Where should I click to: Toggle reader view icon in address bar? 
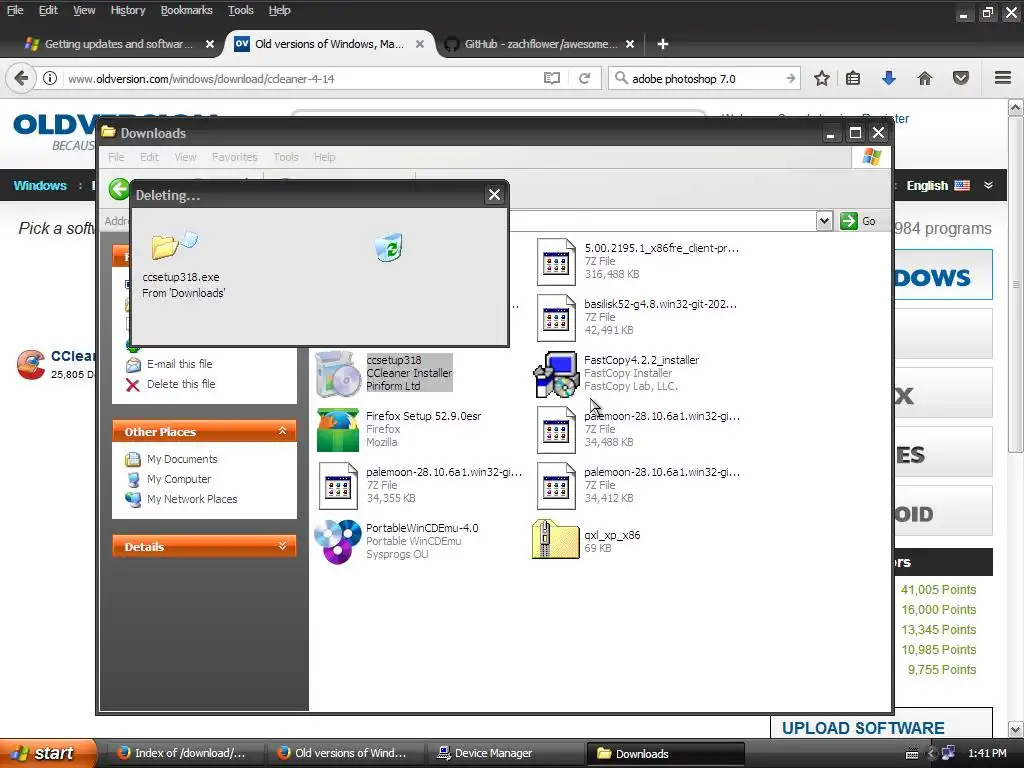(552, 78)
